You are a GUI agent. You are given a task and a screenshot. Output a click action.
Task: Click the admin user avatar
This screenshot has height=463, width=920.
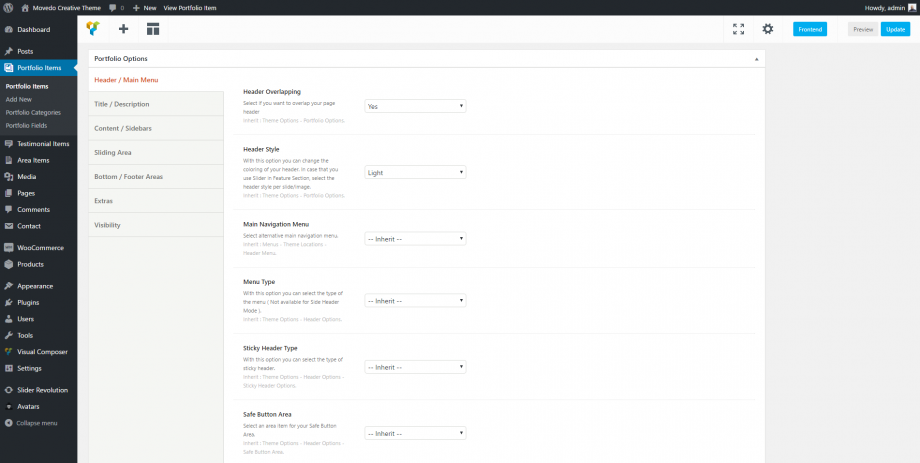coord(911,6)
